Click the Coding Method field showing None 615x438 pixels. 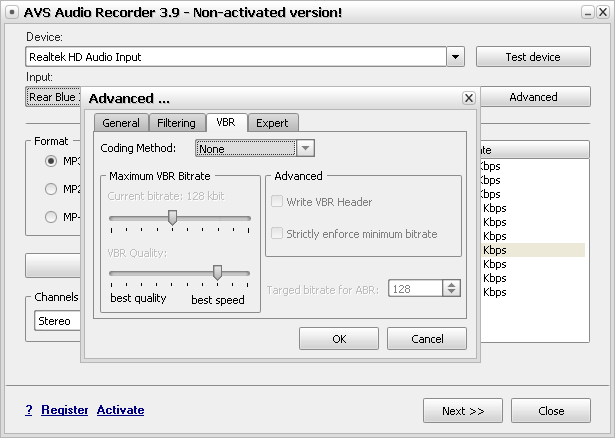tap(246, 149)
